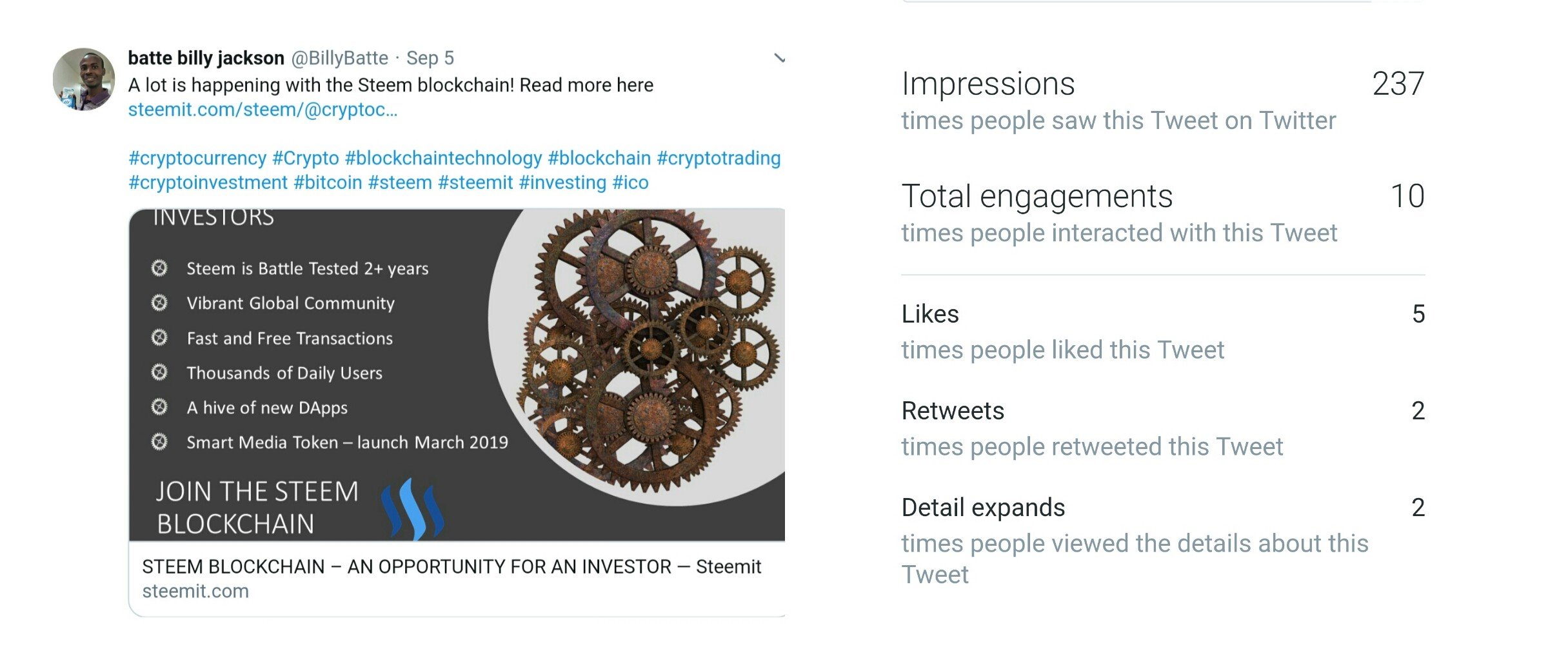The width and height of the screenshot is (1568, 669).
Task: Click the Steem logo in card image
Action: 413,508
